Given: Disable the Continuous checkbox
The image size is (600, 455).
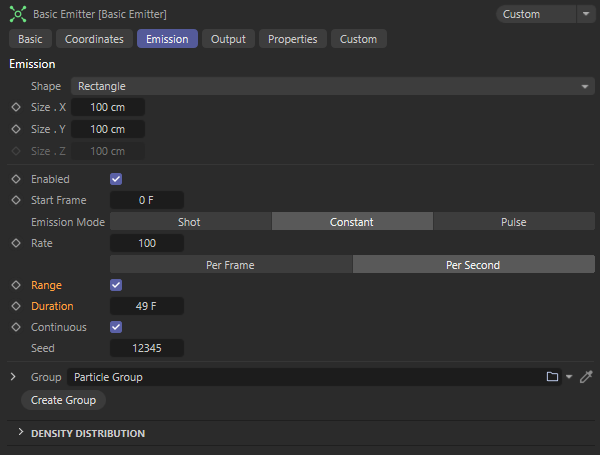Looking at the screenshot, I should coord(116,327).
